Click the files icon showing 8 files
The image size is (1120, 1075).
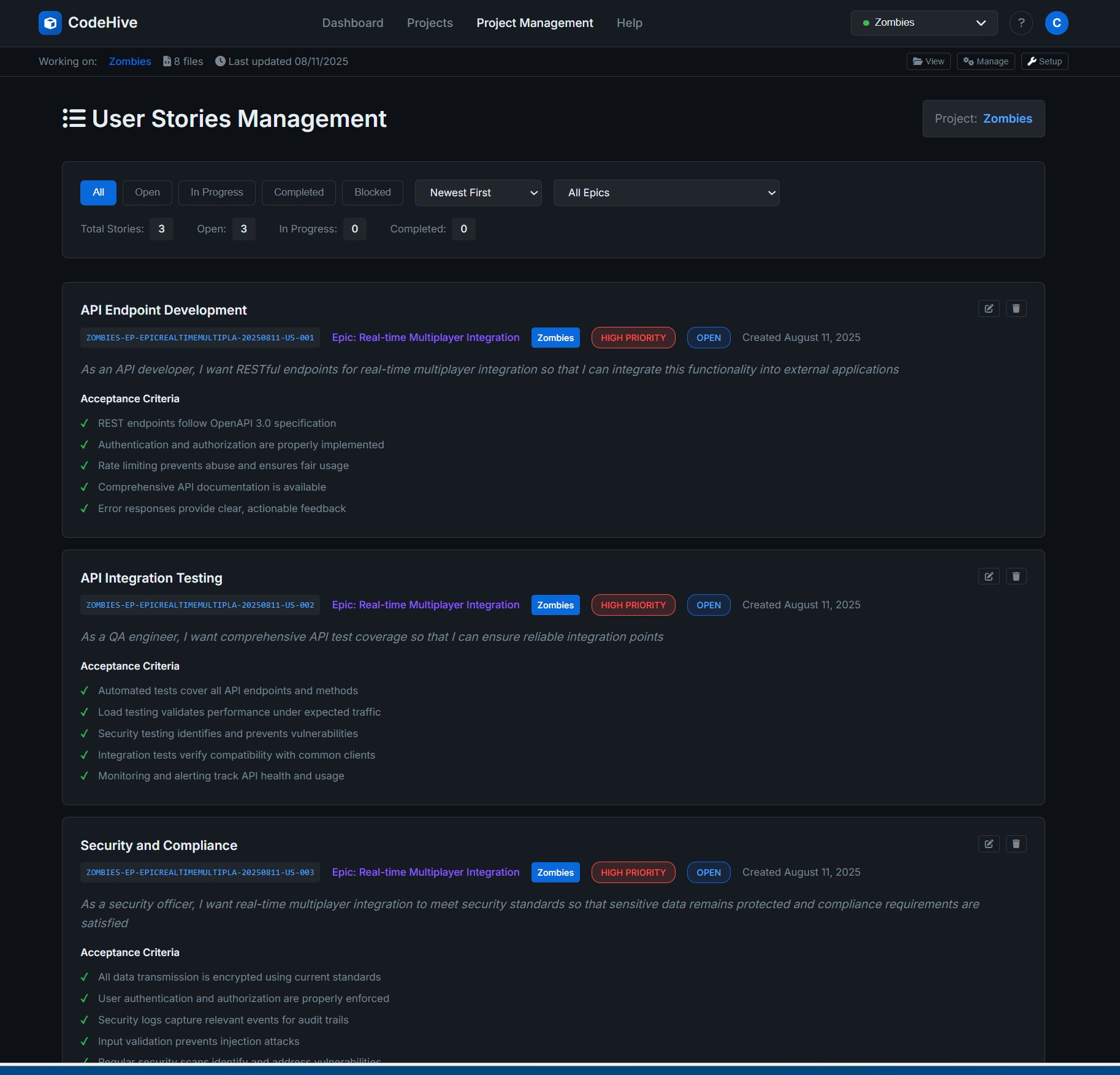(167, 61)
